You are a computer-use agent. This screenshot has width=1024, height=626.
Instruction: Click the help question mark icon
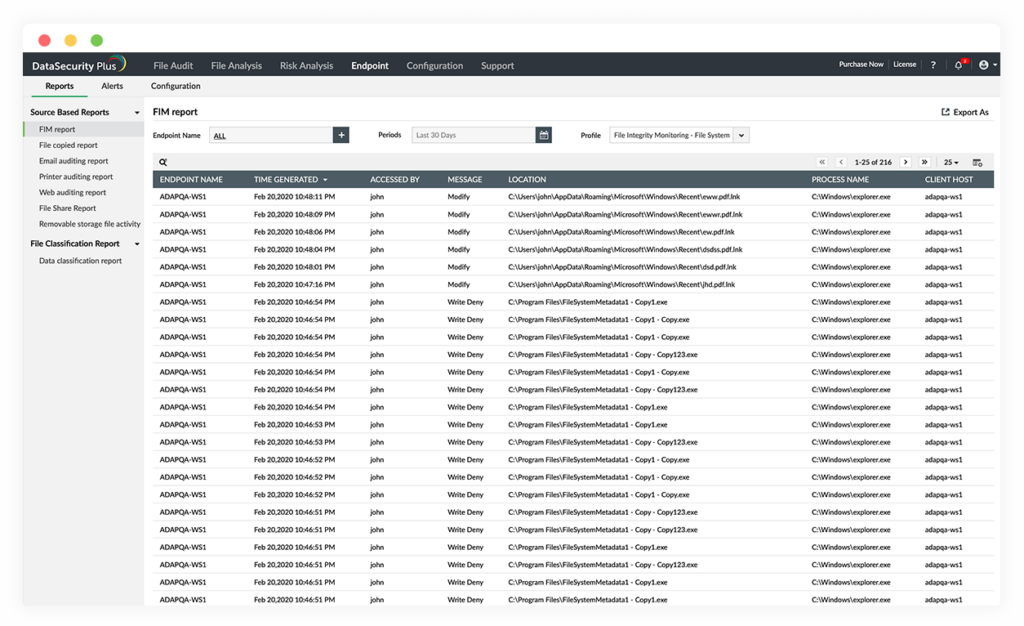[933, 63]
